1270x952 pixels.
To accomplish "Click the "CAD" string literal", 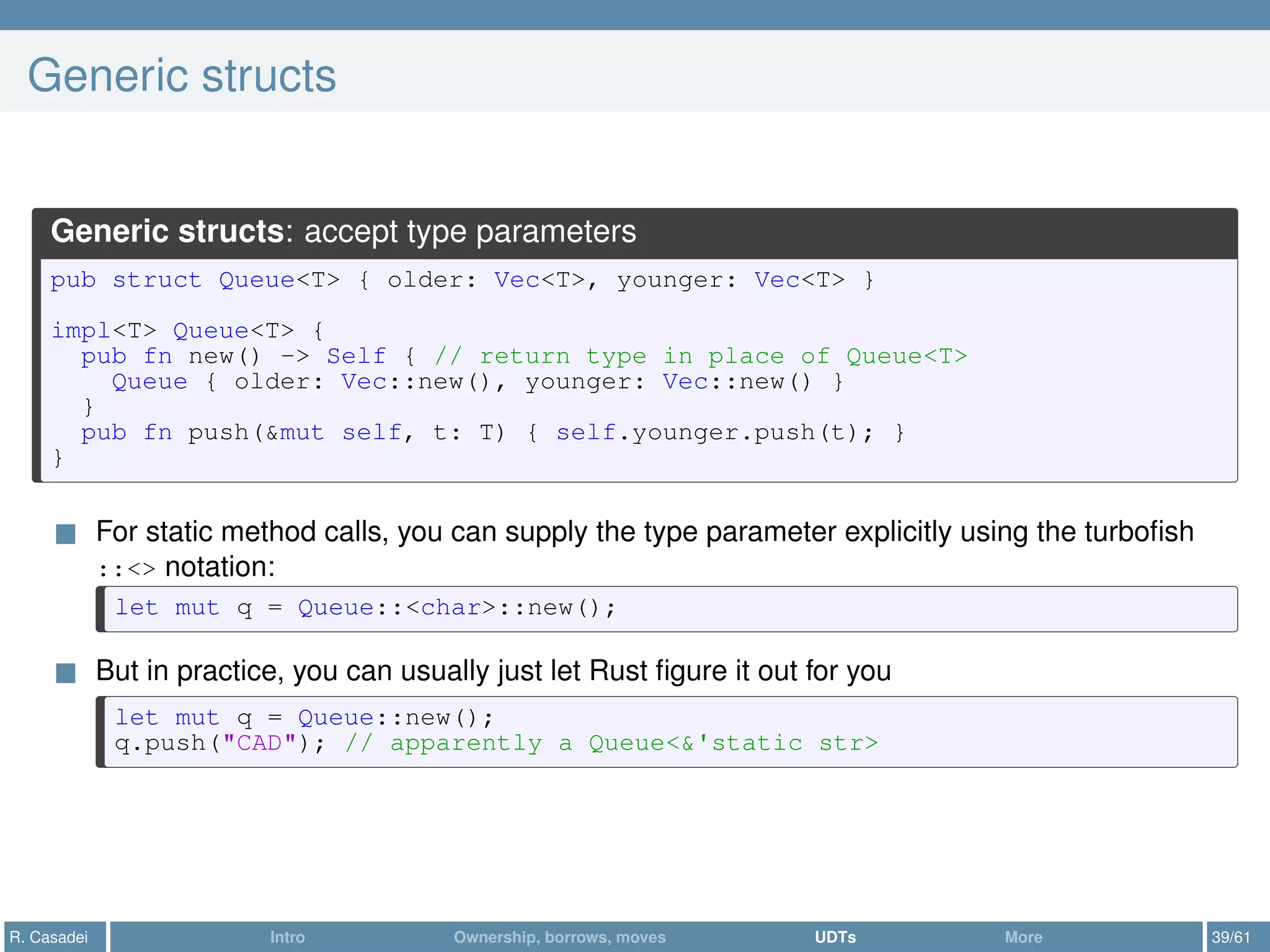I will click(259, 743).
